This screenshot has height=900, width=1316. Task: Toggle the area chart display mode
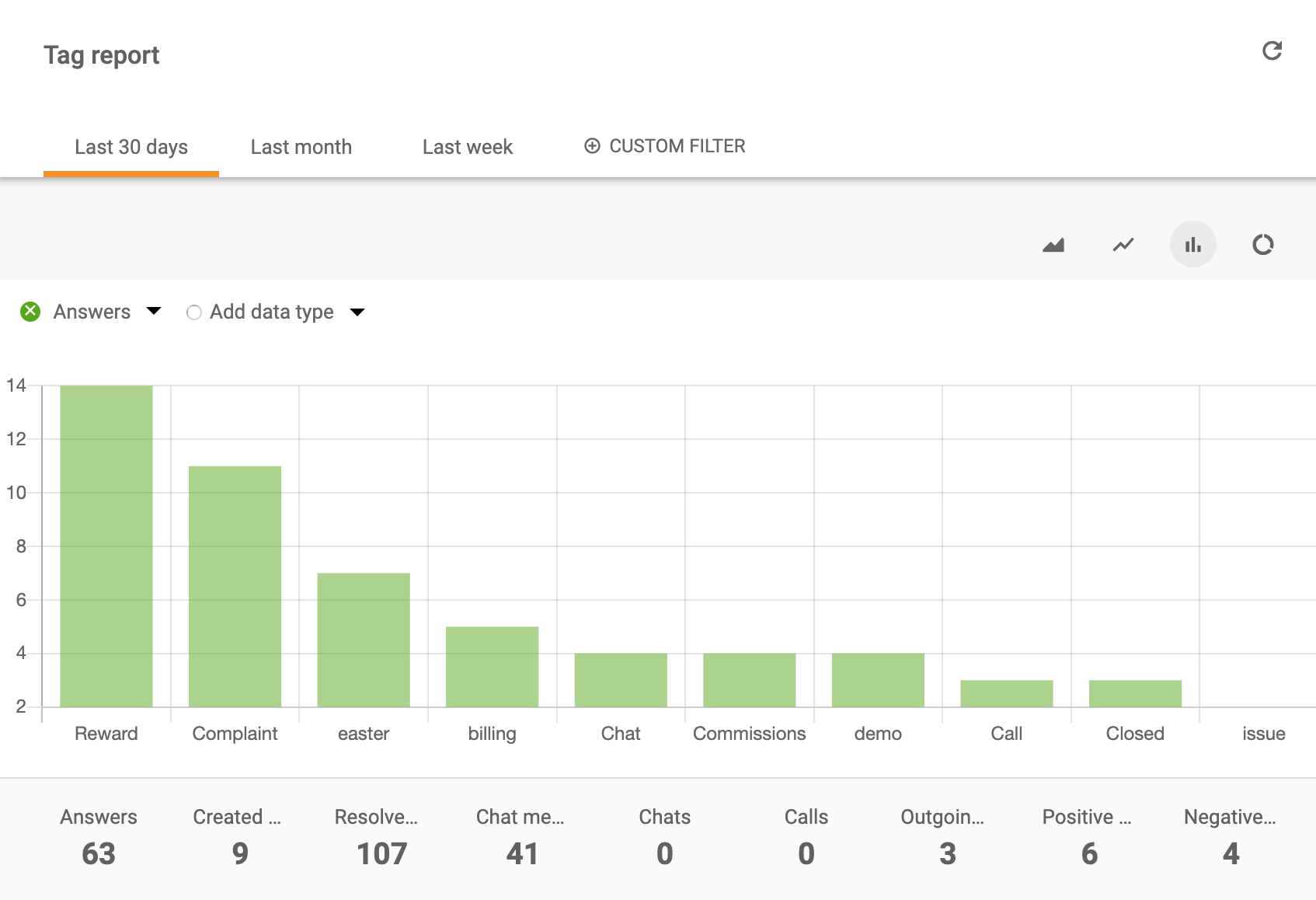pos(1053,243)
